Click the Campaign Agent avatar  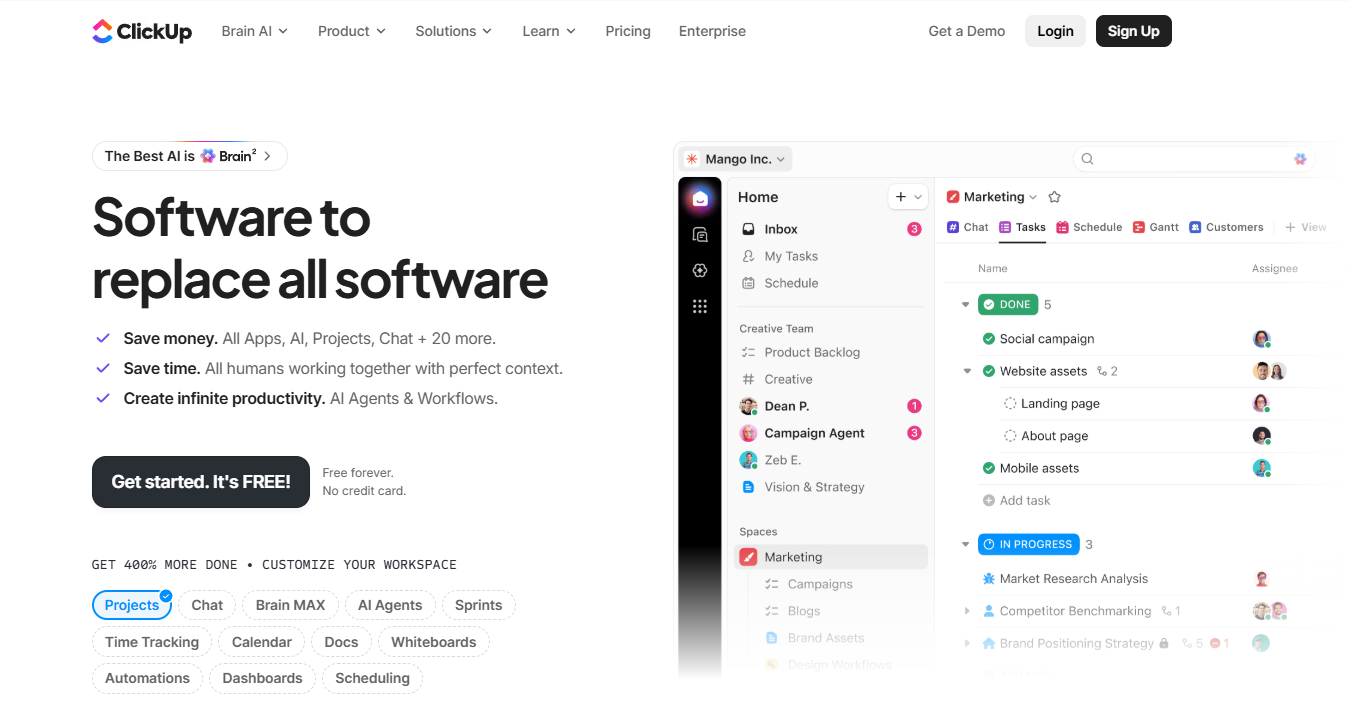pyautogui.click(x=748, y=433)
